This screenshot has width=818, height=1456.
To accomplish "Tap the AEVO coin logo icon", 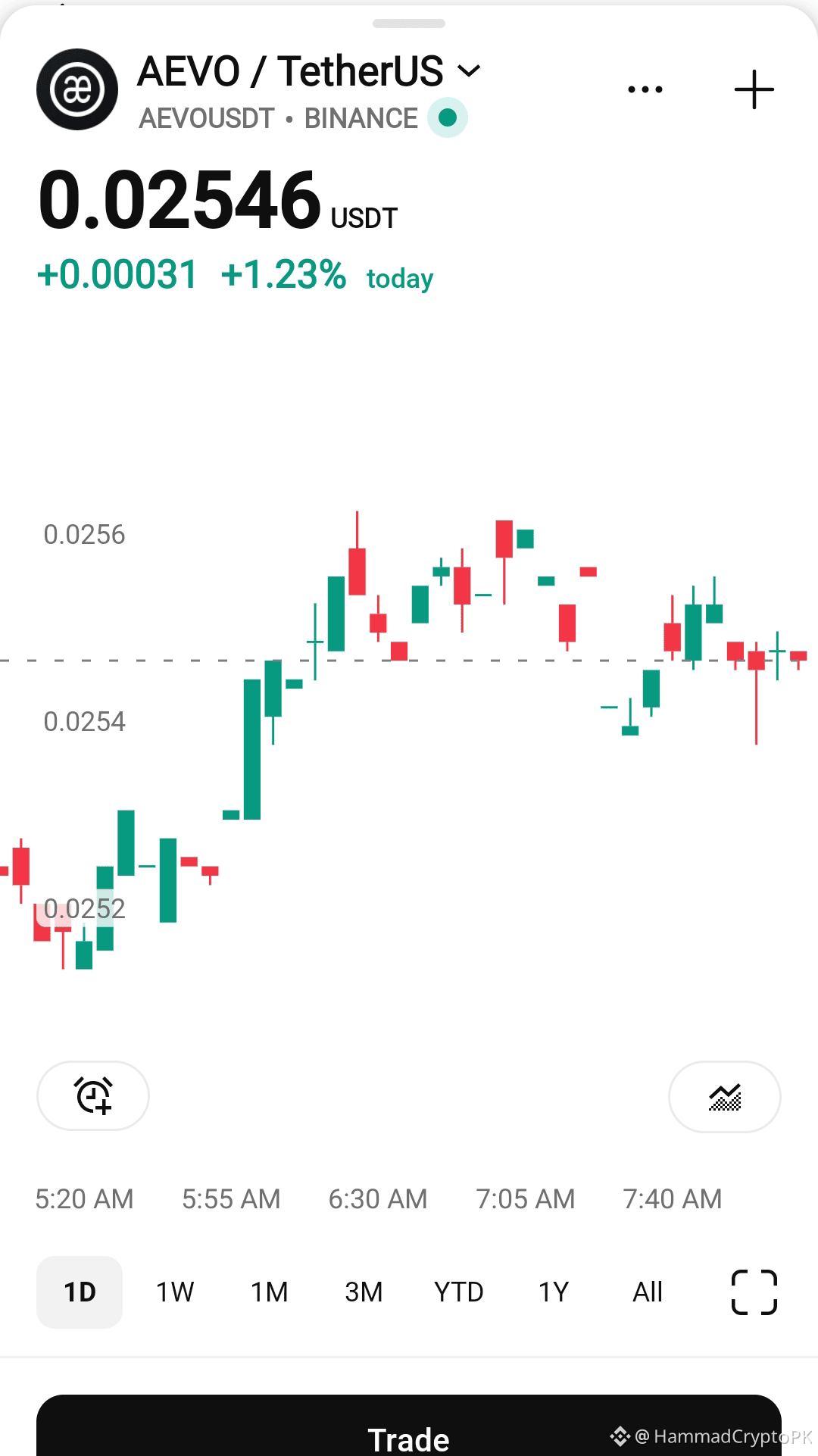I will (77, 89).
